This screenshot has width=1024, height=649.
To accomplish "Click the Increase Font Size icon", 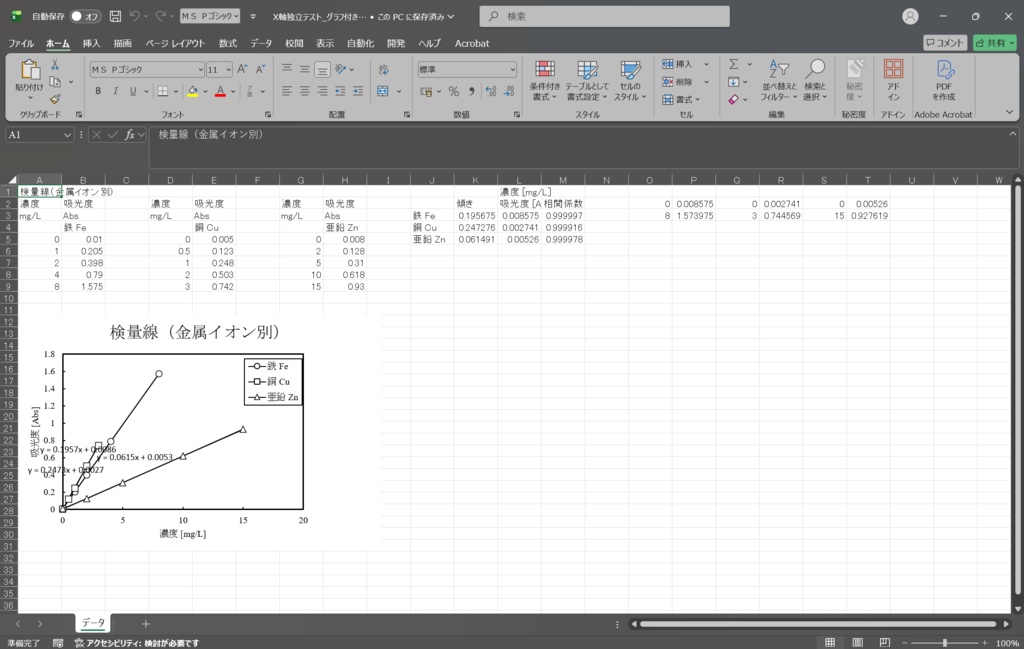I will tap(242, 69).
